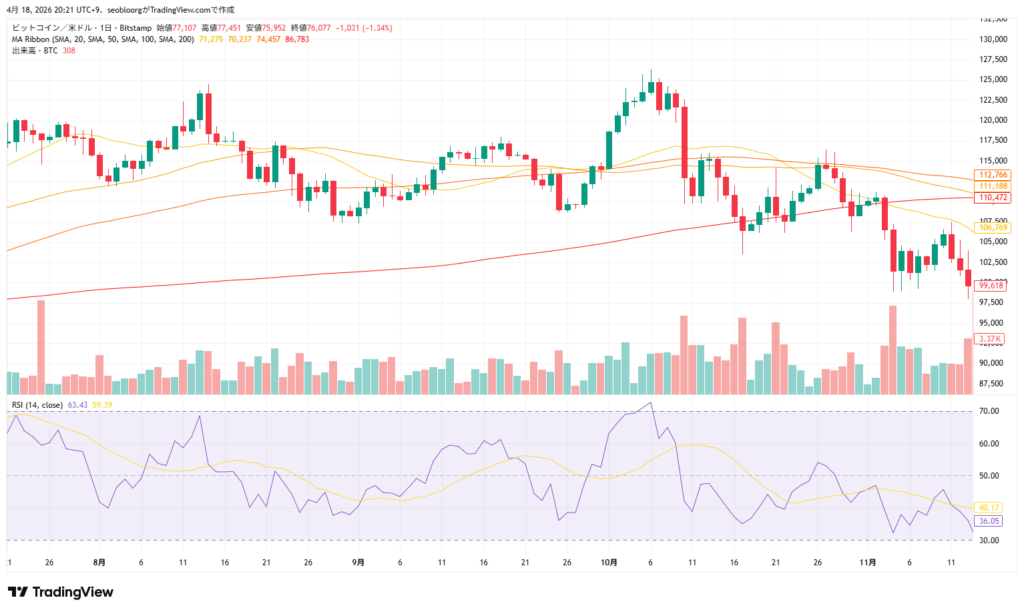Click the red 99,618 current price label

(991, 285)
